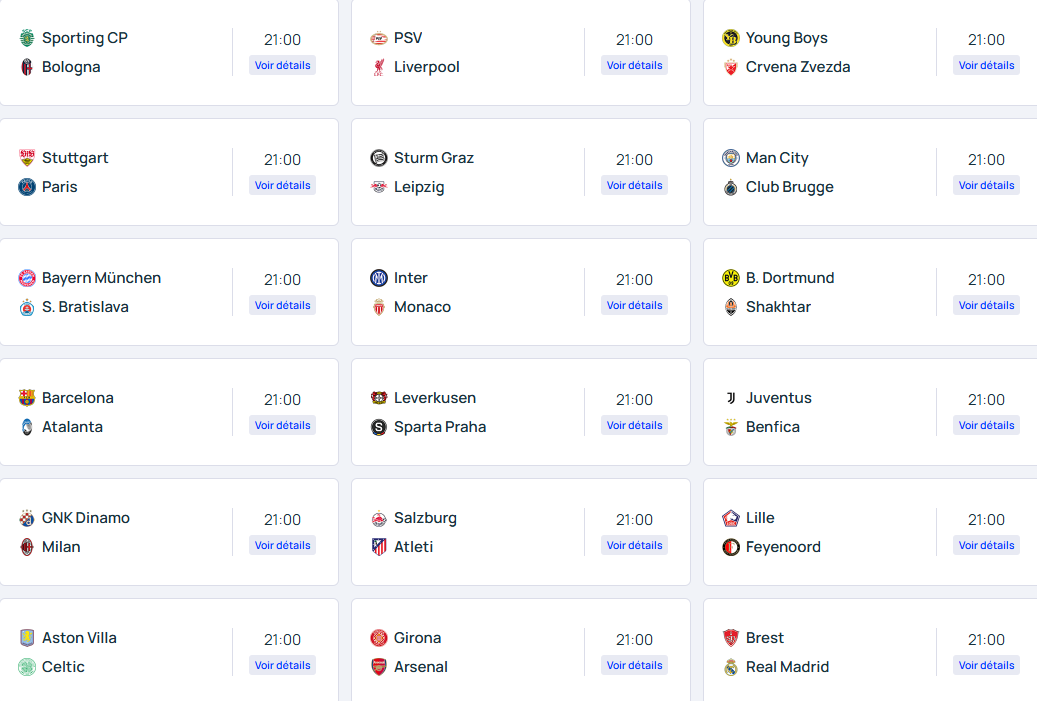Click the Arsenal club crest
Image resolution: width=1037 pixels, height=701 pixels.
tap(379, 667)
